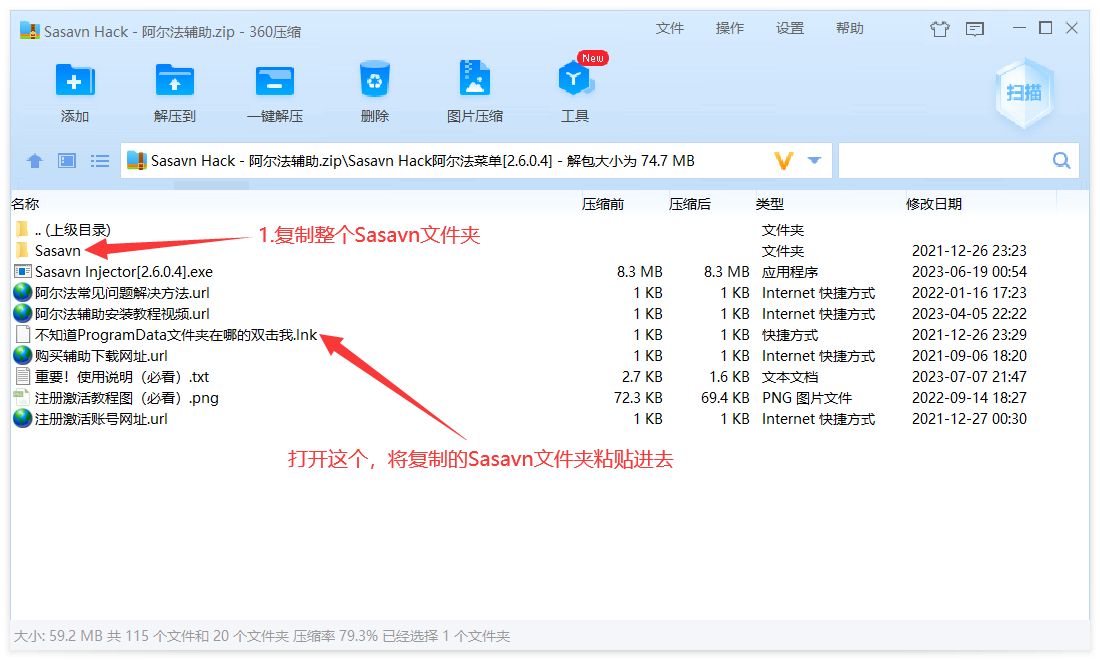Select 重要!使用说明(必看).txt file name
This screenshot has height=660, width=1100.
pos(122,377)
